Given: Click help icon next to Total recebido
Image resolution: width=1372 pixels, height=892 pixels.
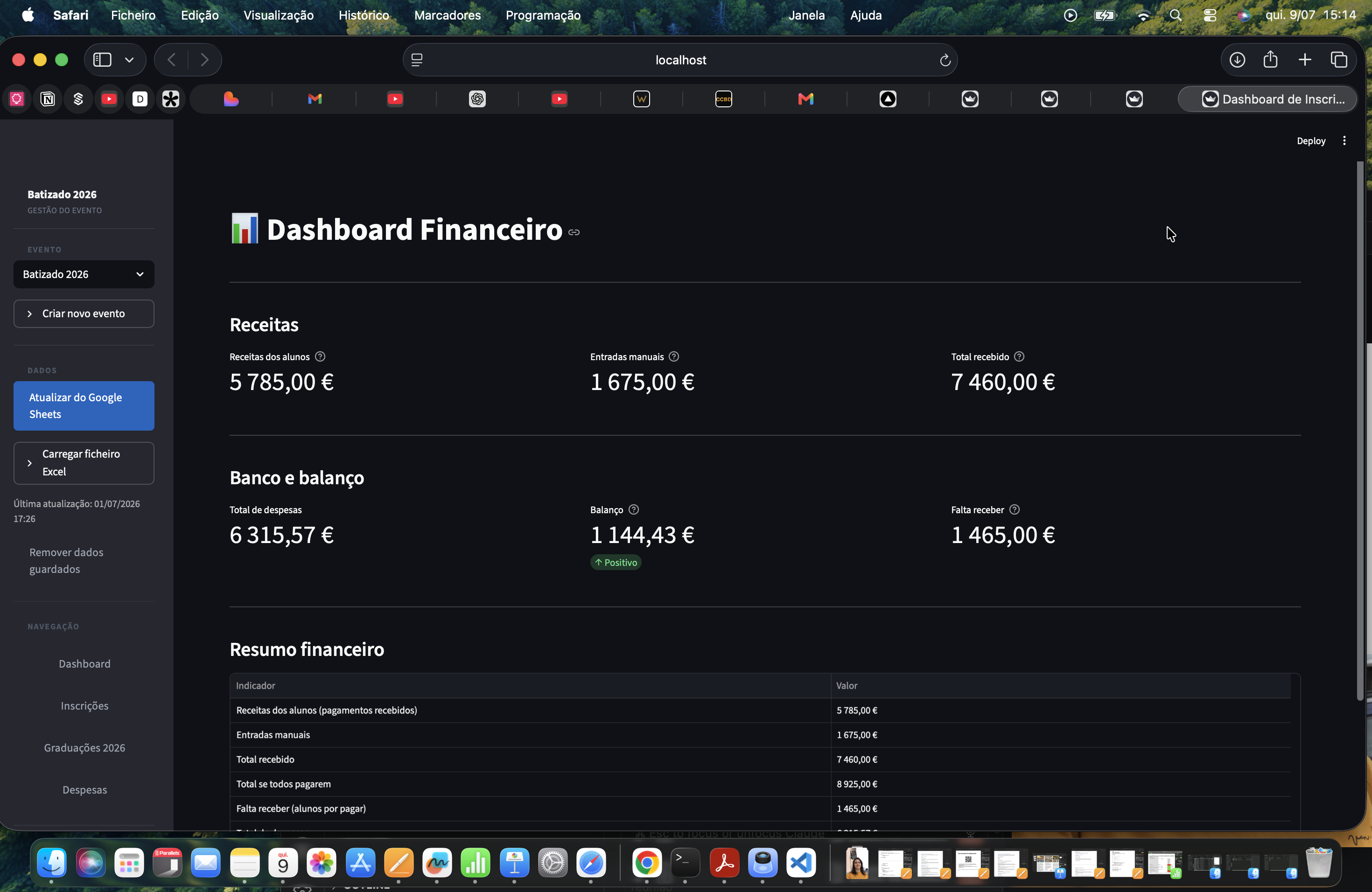Looking at the screenshot, I should [x=1019, y=357].
